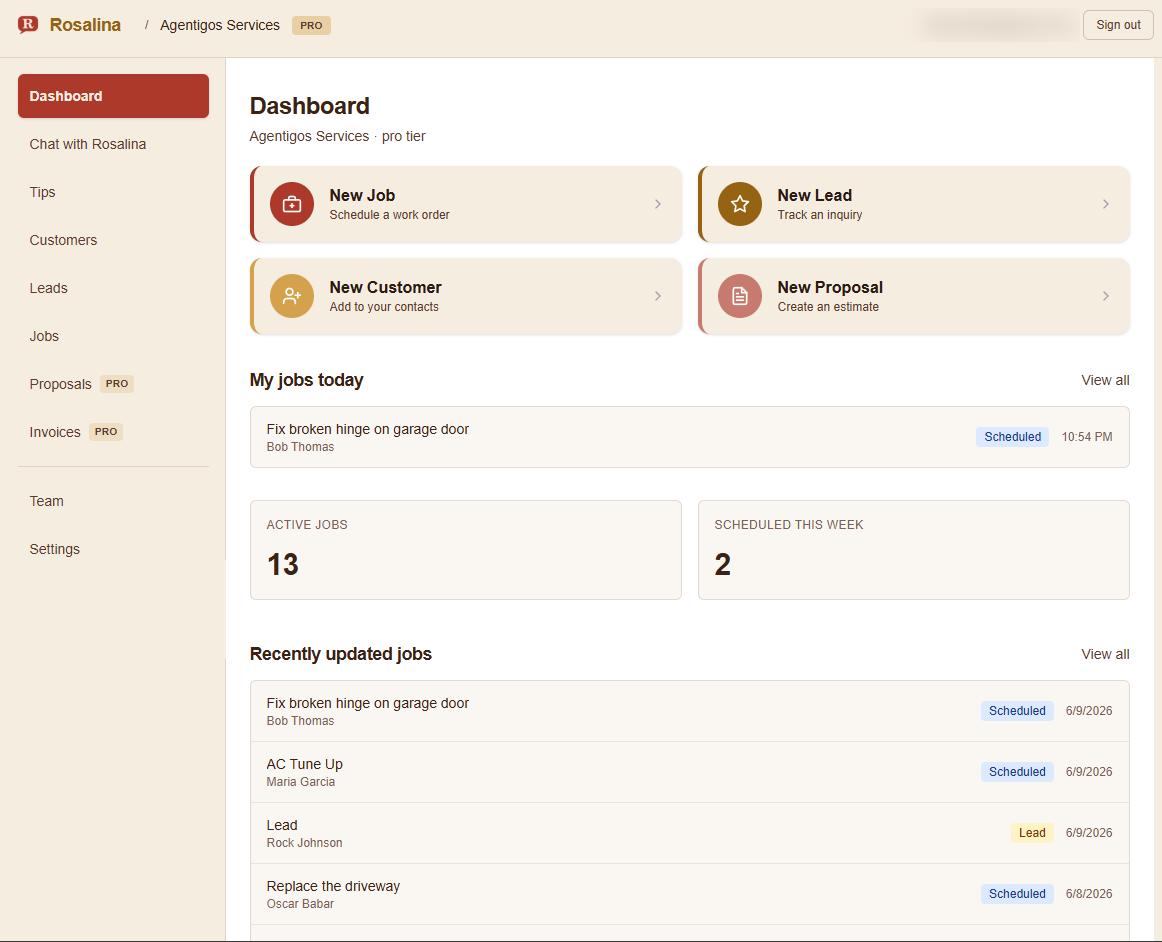Click the PRO badge beside Agentigos Services
Screen dimensions: 1162x942
tap(311, 25)
